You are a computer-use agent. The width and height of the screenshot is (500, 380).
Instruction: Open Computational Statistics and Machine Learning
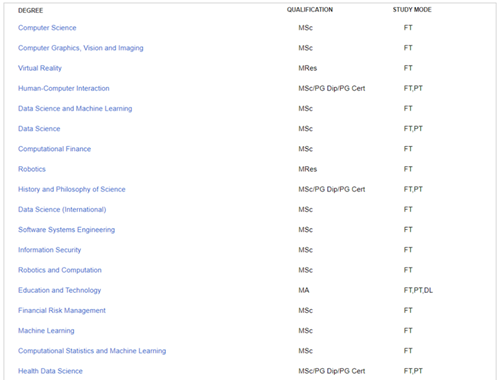(x=92, y=351)
